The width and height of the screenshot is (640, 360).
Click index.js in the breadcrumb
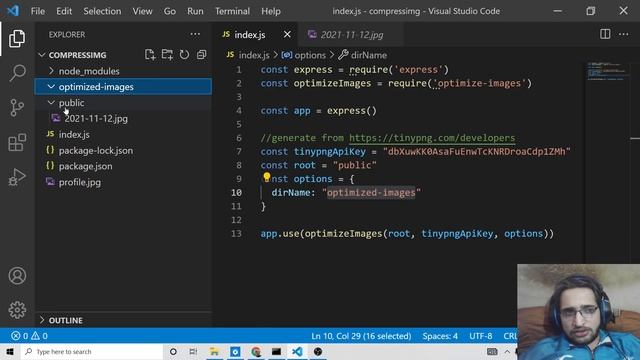[x=248, y=55]
